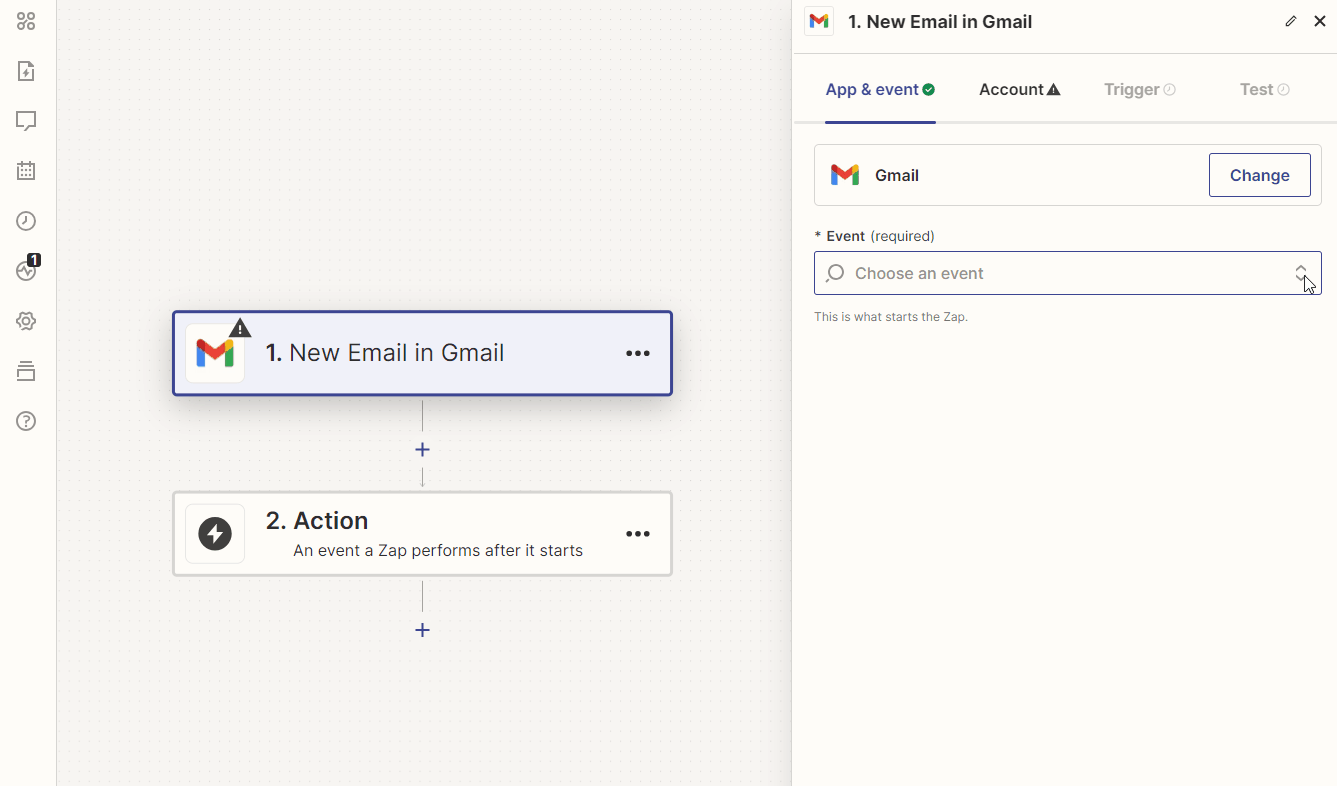Open settings gear icon in sidebar
1337x786 pixels.
(26, 321)
